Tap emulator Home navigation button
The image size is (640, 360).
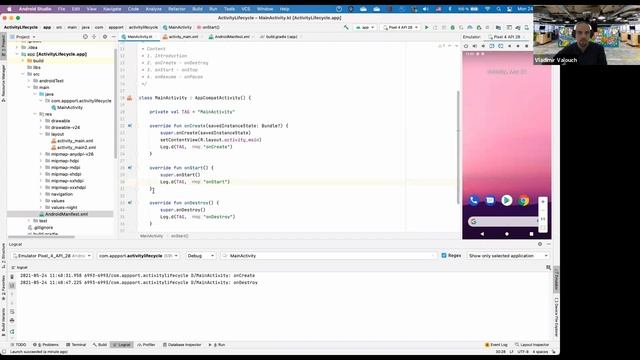507,234
